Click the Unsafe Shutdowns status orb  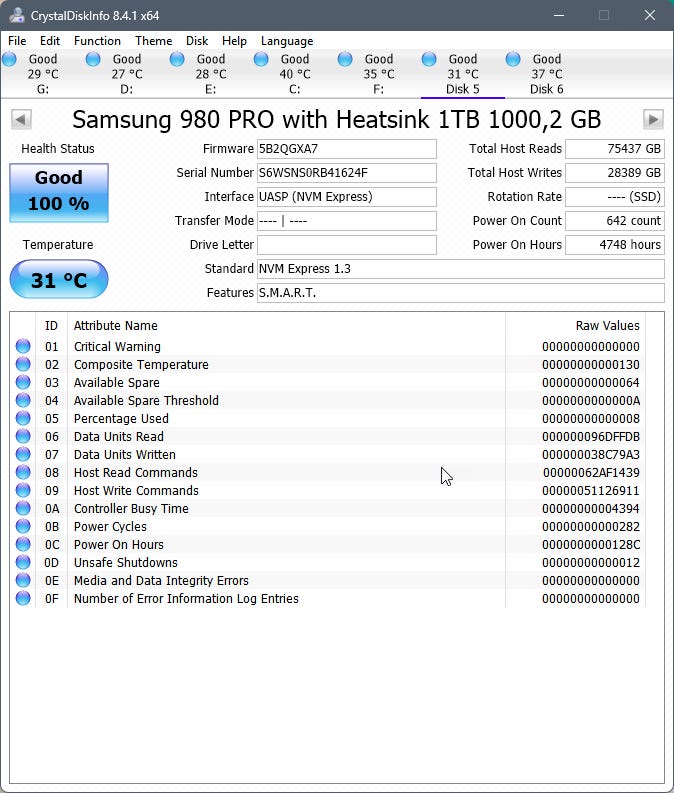click(23, 563)
